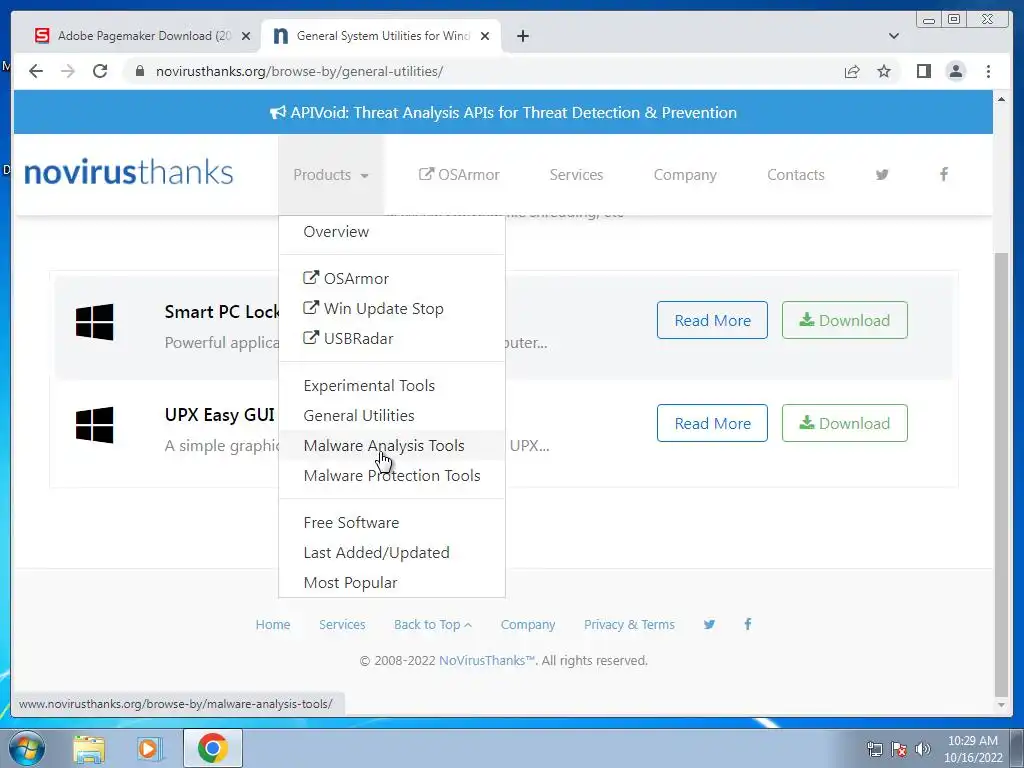Choose Most Popular in the dropdown
This screenshot has height=768, width=1024.
tap(392, 583)
